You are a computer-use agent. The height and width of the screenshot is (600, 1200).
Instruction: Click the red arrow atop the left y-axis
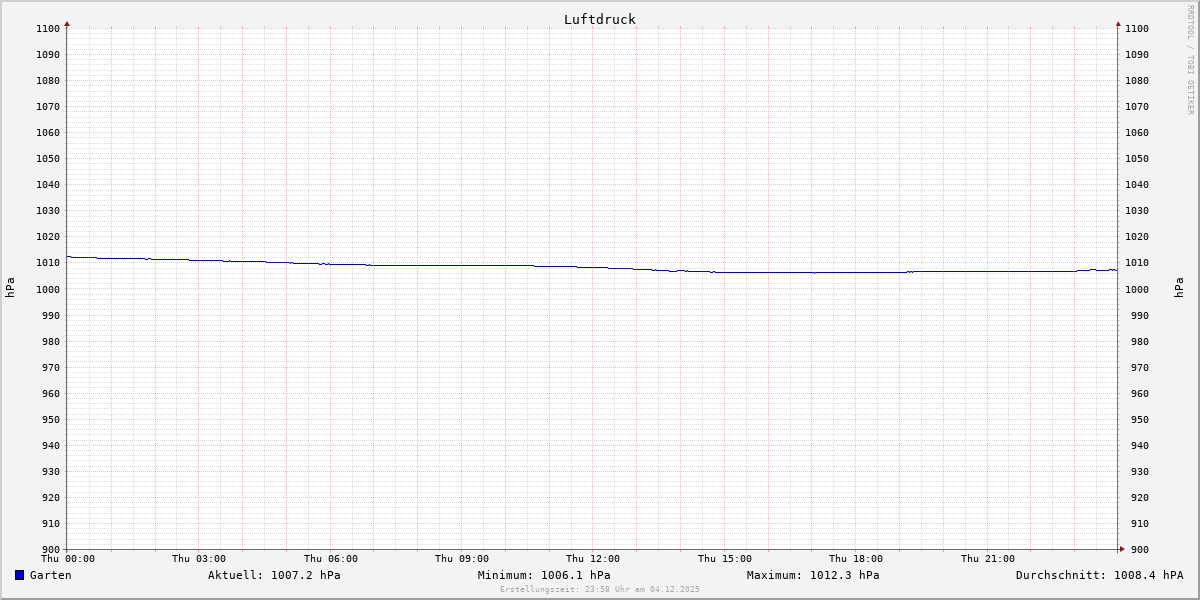[67, 23]
